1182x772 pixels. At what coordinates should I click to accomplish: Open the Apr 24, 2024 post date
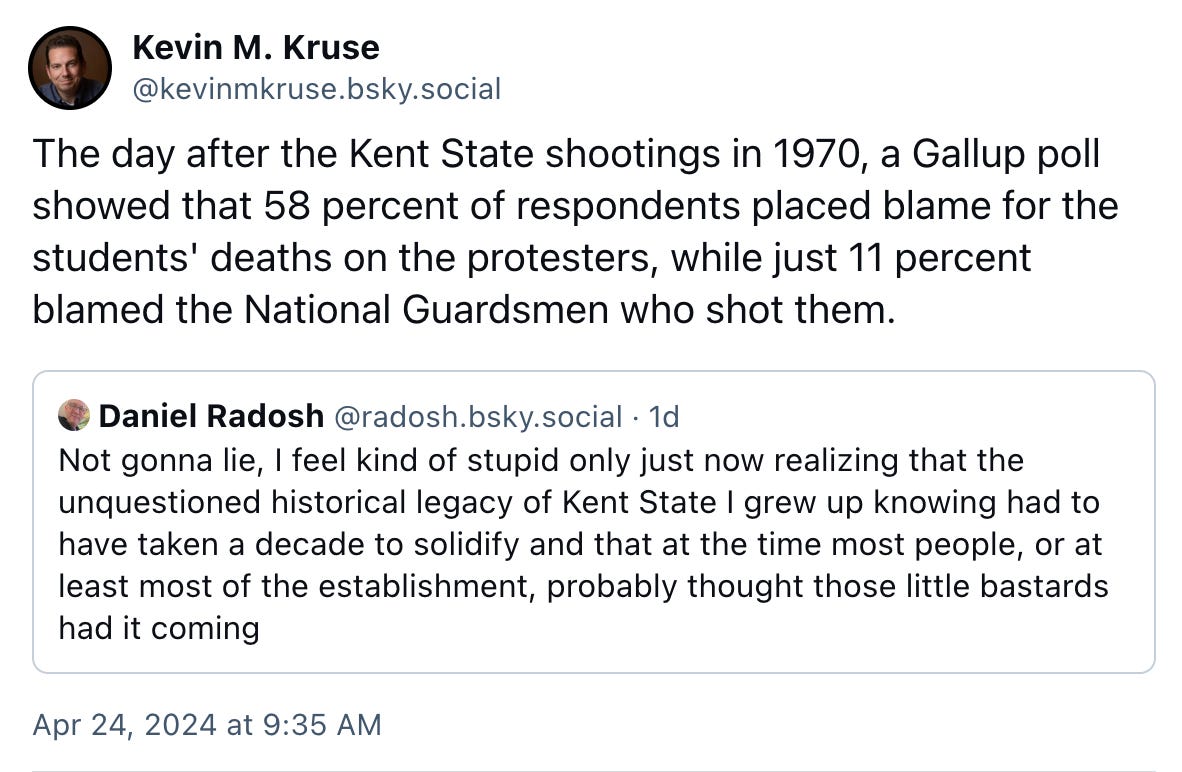[x=207, y=724]
